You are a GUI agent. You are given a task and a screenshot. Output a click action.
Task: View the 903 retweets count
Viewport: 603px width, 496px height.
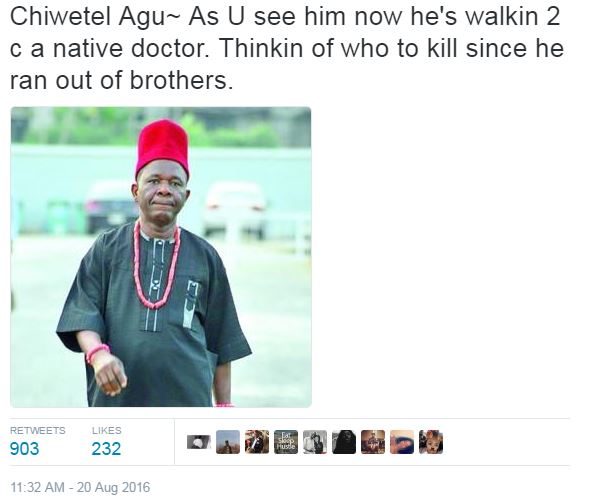pyautogui.click(x=25, y=449)
